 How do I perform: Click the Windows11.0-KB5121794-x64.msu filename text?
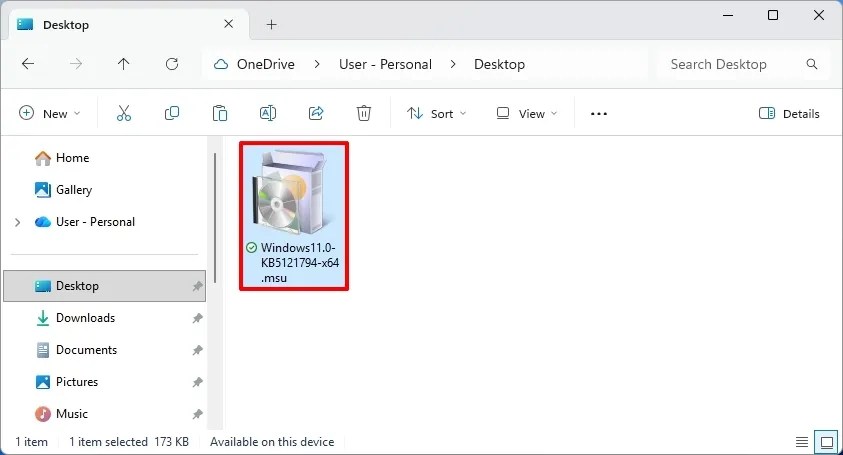point(300,263)
